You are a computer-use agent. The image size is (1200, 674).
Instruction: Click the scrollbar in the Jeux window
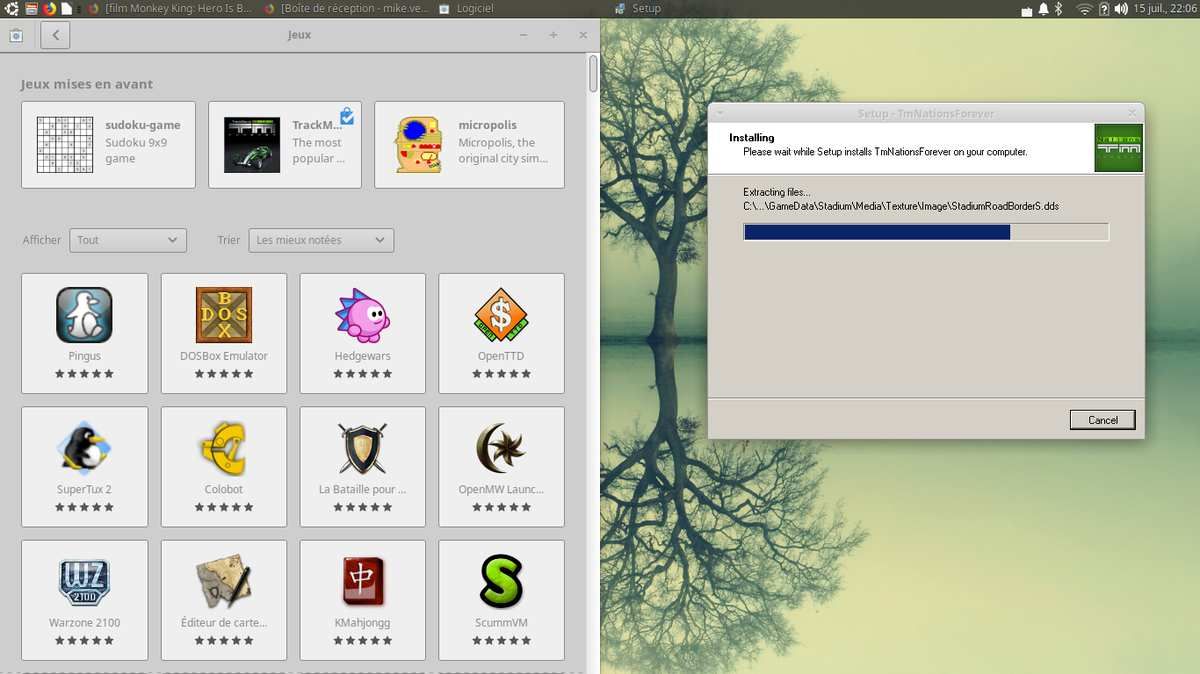(x=593, y=74)
